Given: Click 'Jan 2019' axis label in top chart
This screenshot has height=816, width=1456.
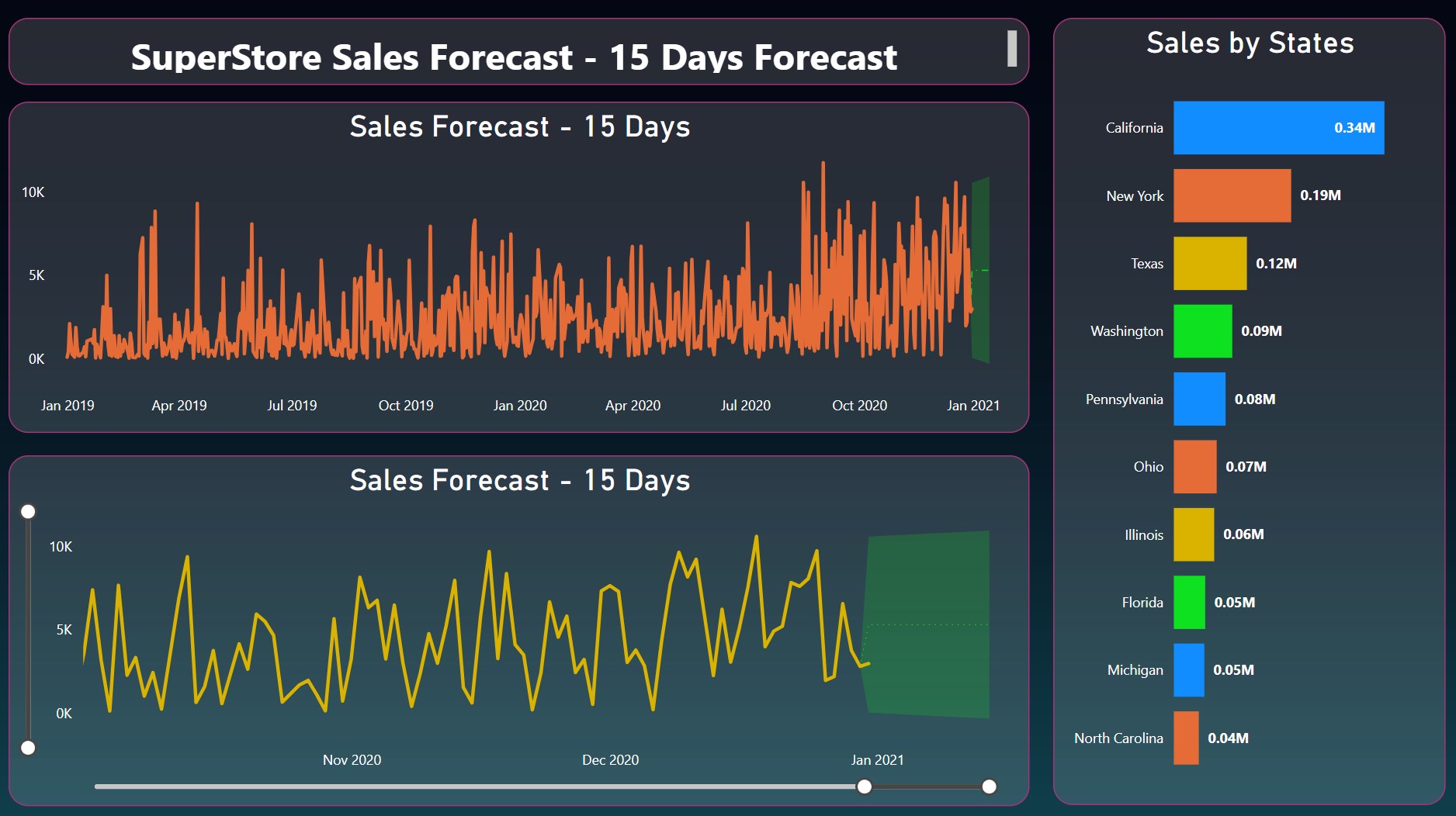Looking at the screenshot, I should click(x=68, y=406).
